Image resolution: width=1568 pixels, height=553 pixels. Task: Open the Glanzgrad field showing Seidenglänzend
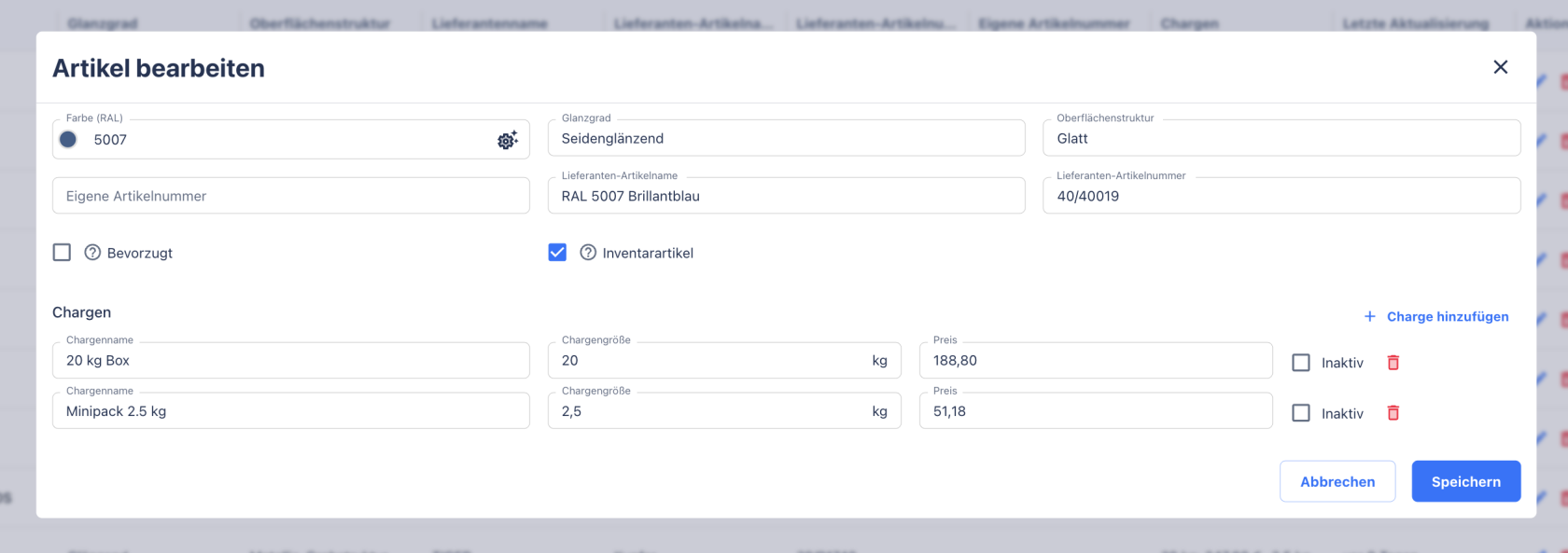tap(785, 139)
